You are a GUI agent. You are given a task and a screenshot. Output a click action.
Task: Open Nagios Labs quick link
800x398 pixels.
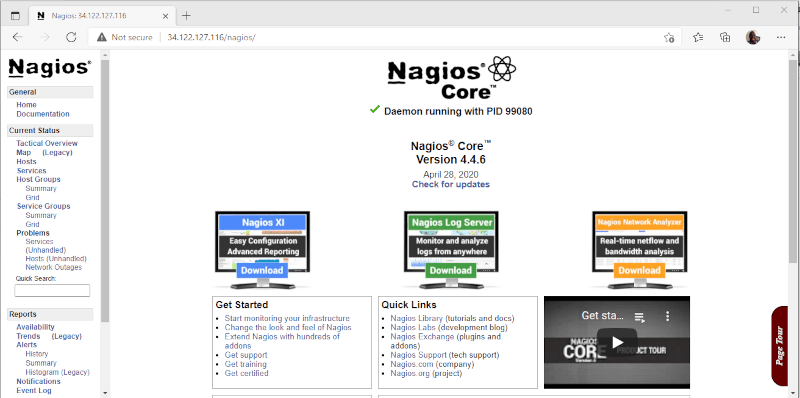[413, 327]
